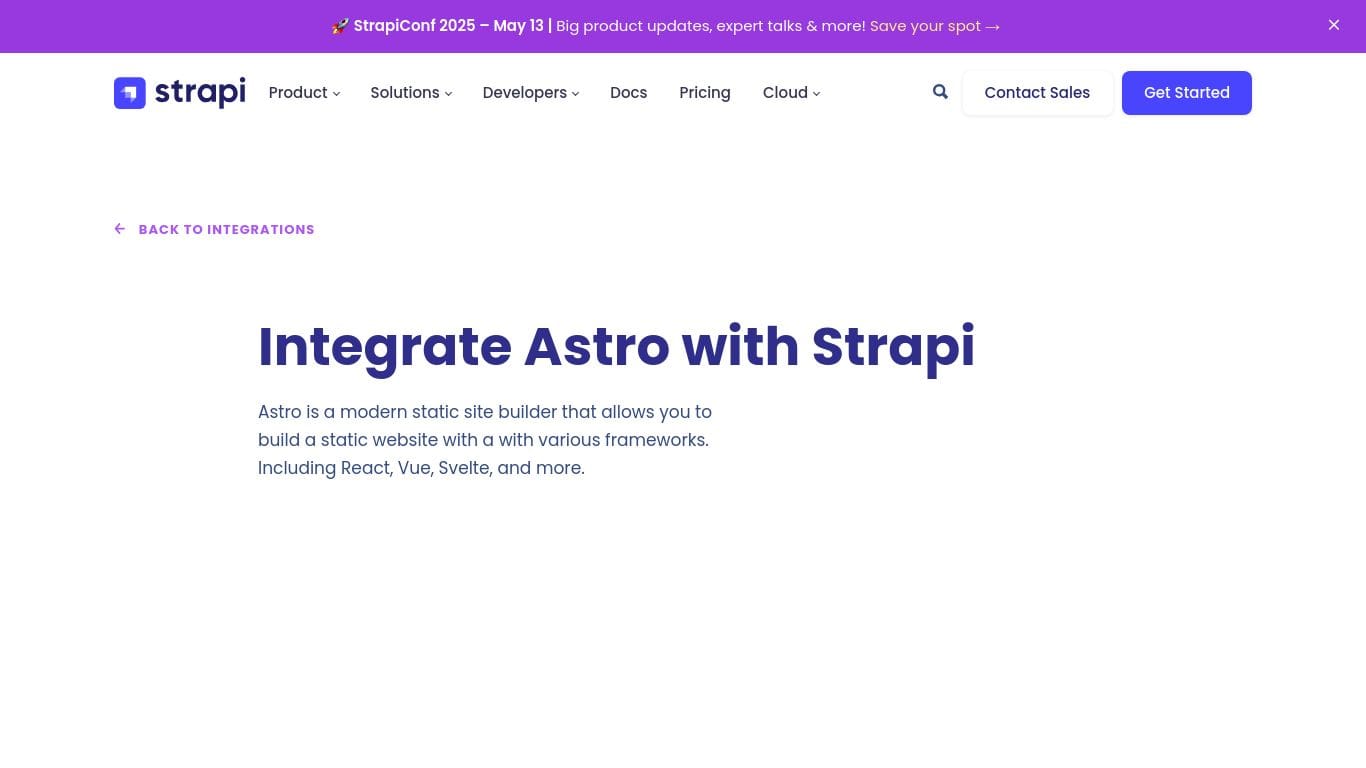Click the Strapi logo
This screenshot has width=1366, height=768.
(x=180, y=92)
